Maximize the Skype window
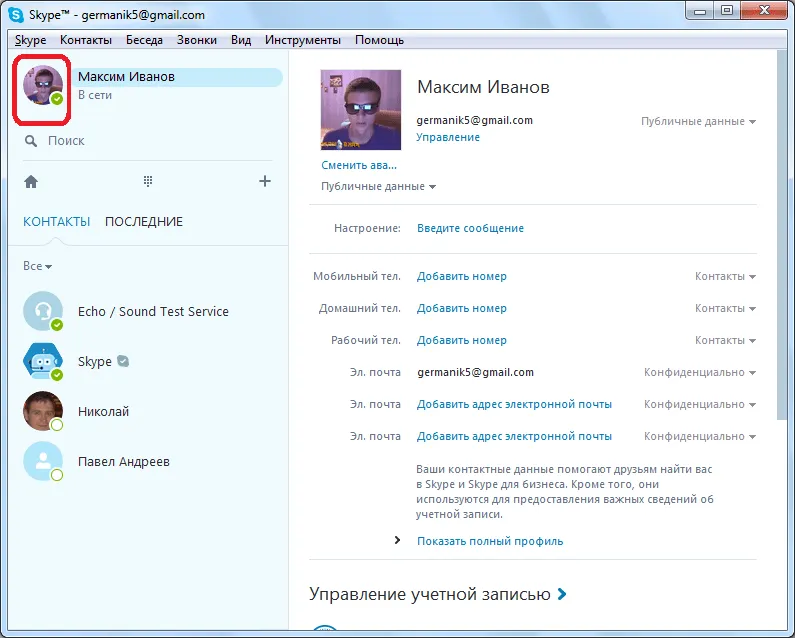Image resolution: width=795 pixels, height=638 pixels. coord(727,10)
